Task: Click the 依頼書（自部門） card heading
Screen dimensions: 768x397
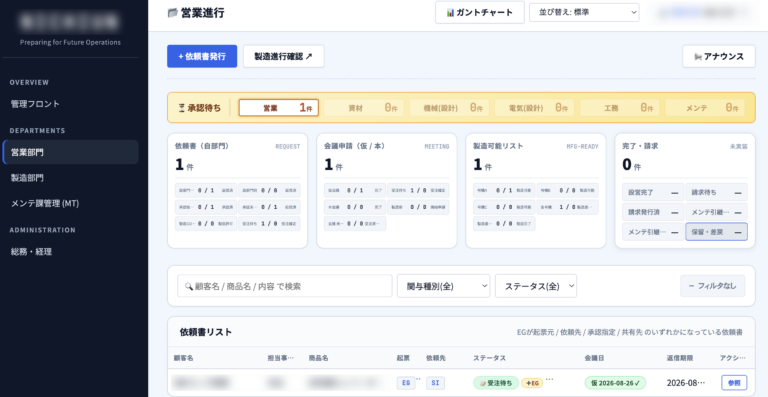Action: [202, 146]
